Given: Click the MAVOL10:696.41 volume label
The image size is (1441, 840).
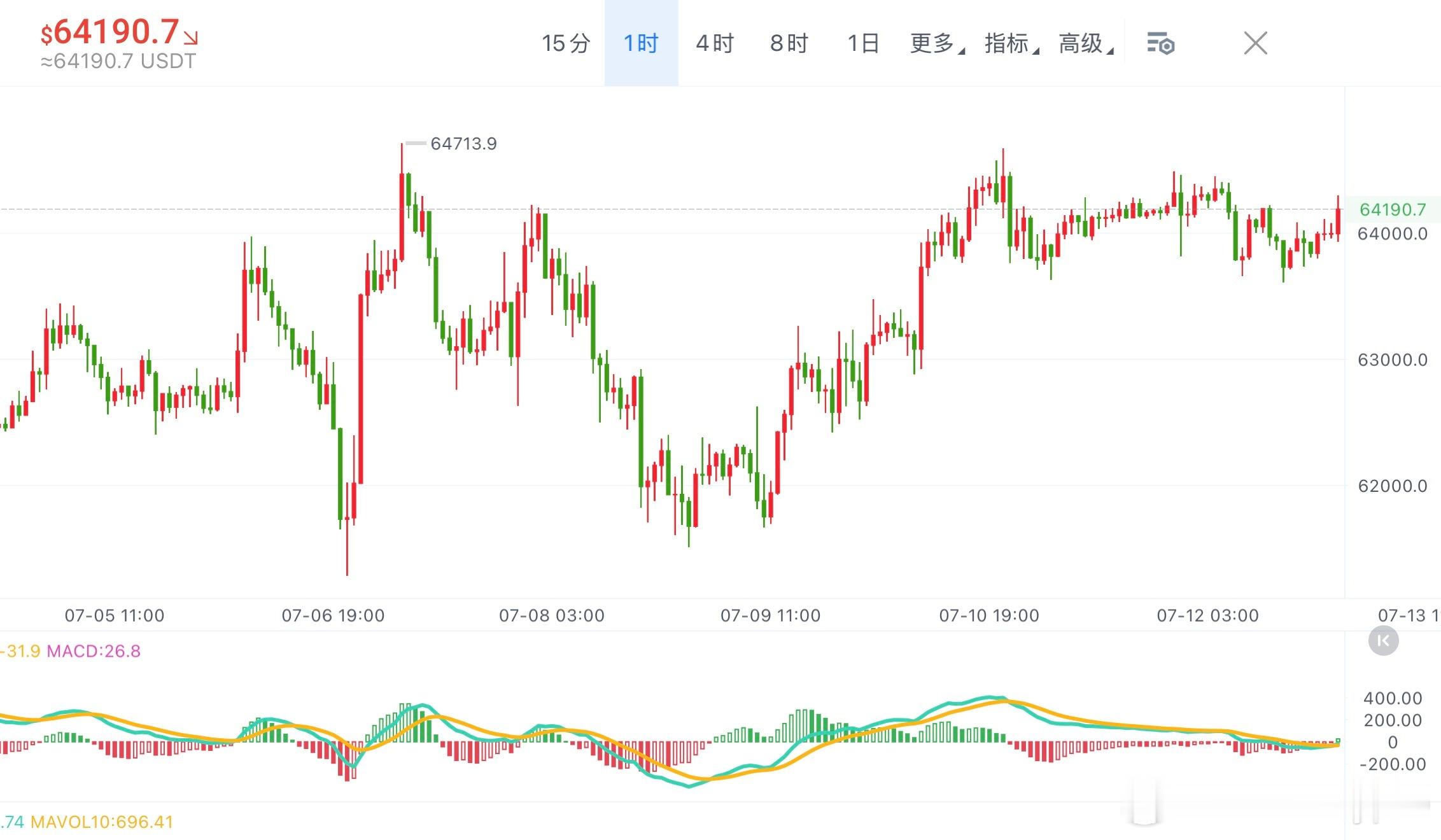Looking at the screenshot, I should tap(102, 822).
